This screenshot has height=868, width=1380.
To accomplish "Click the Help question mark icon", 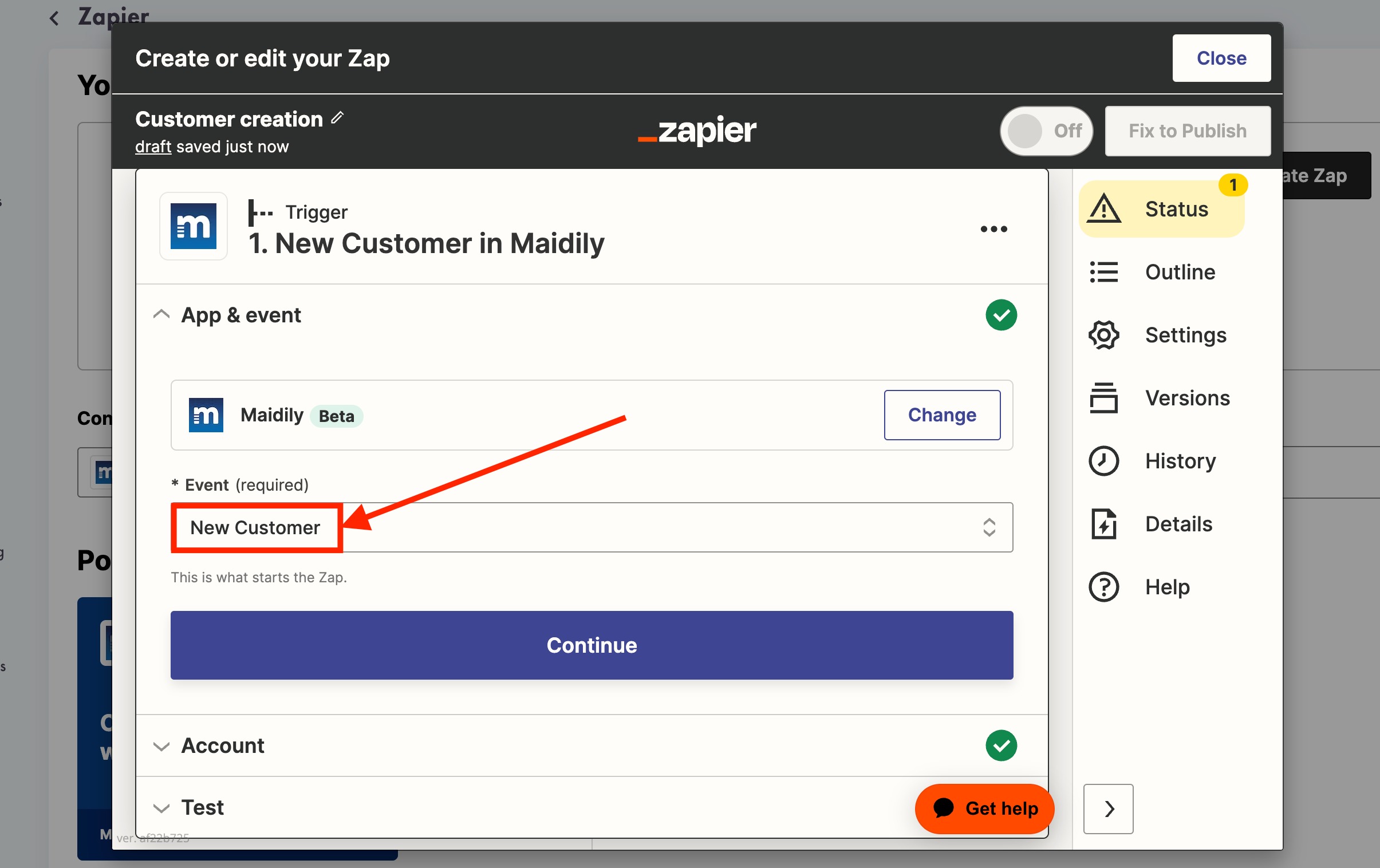I will point(1104,587).
